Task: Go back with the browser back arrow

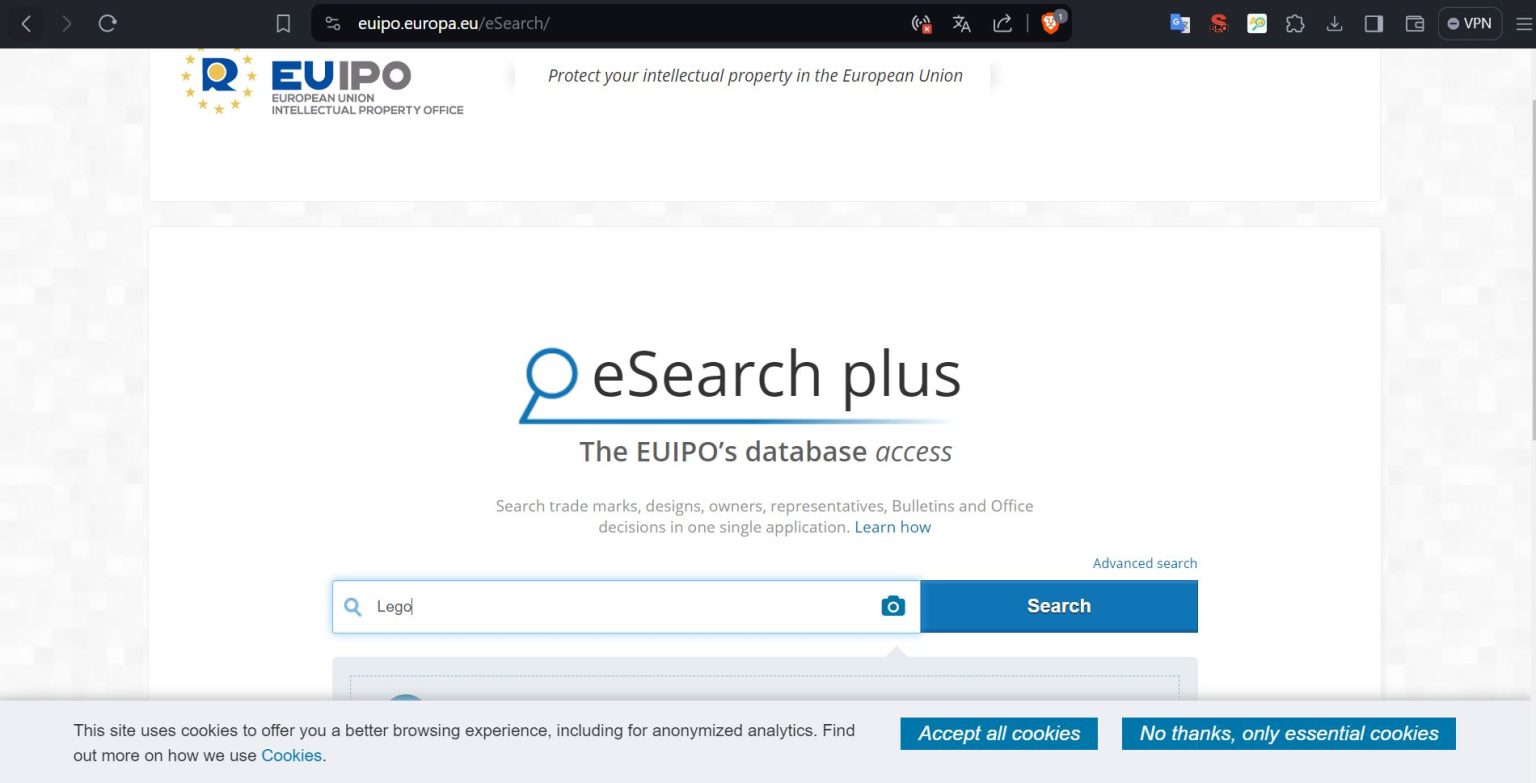Action: pos(27,23)
